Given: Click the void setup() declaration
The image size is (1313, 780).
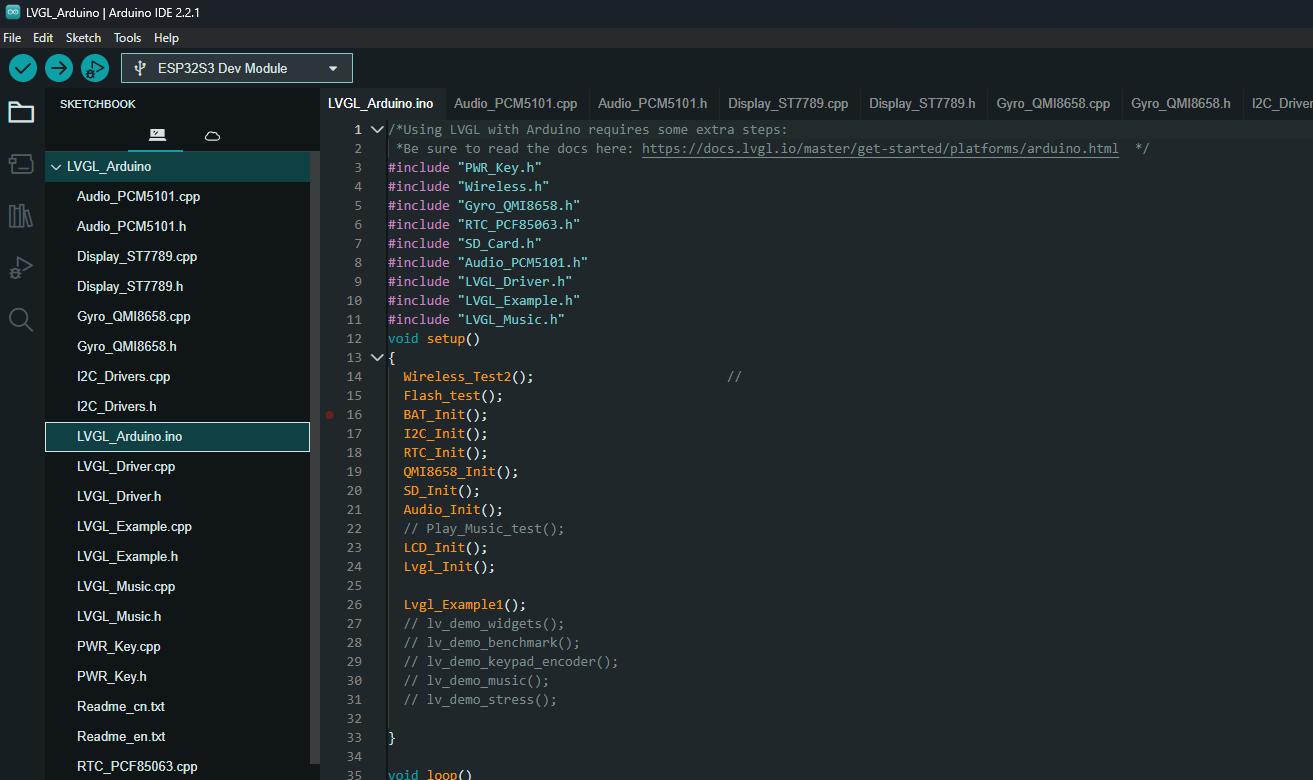Looking at the screenshot, I should click(x=434, y=339).
